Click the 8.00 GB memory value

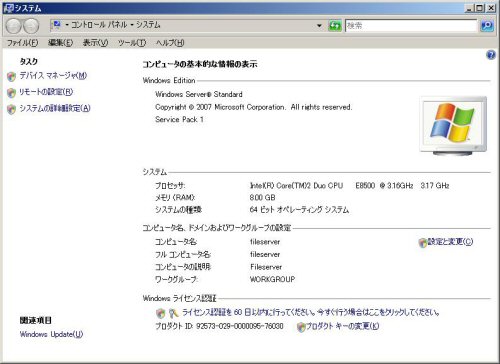pyautogui.click(x=262, y=197)
